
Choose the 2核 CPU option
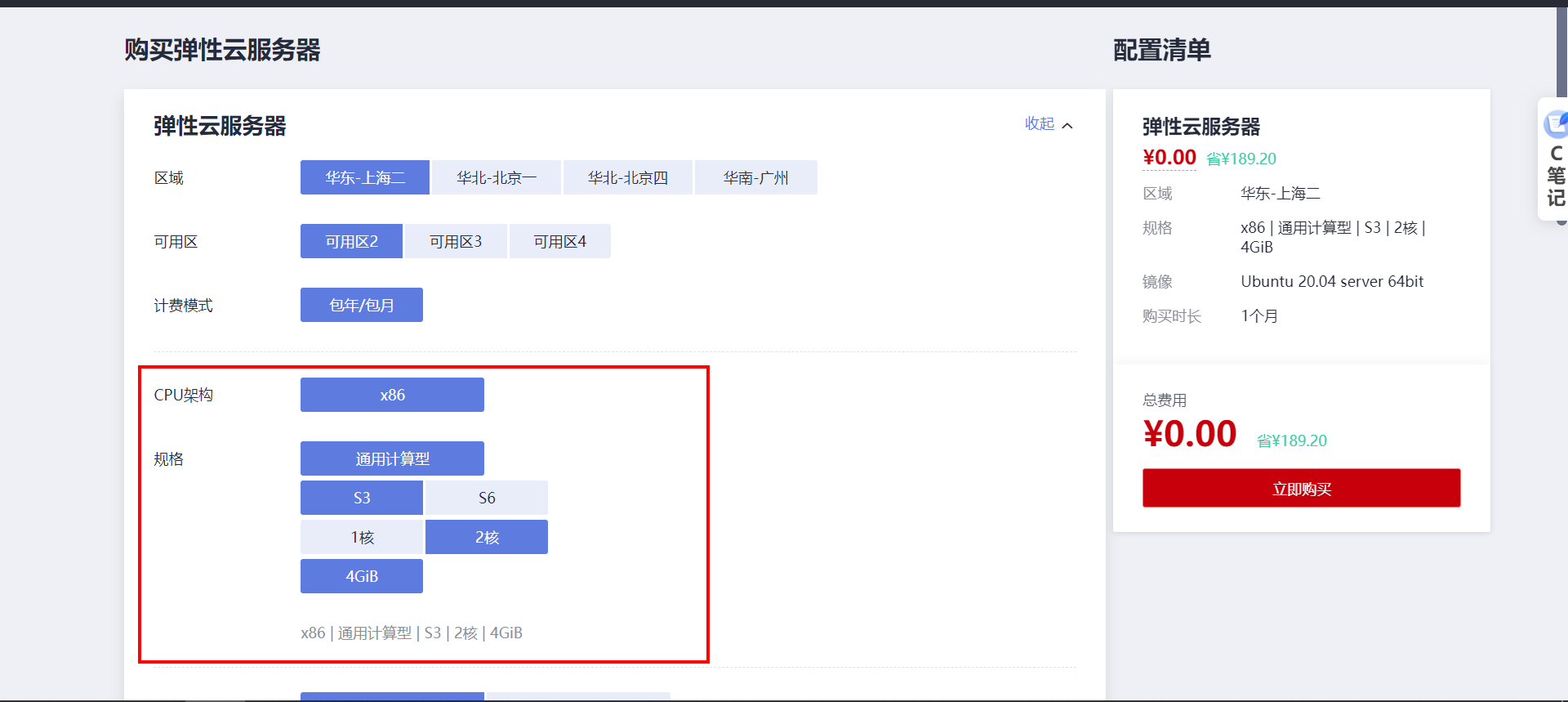[x=487, y=537]
